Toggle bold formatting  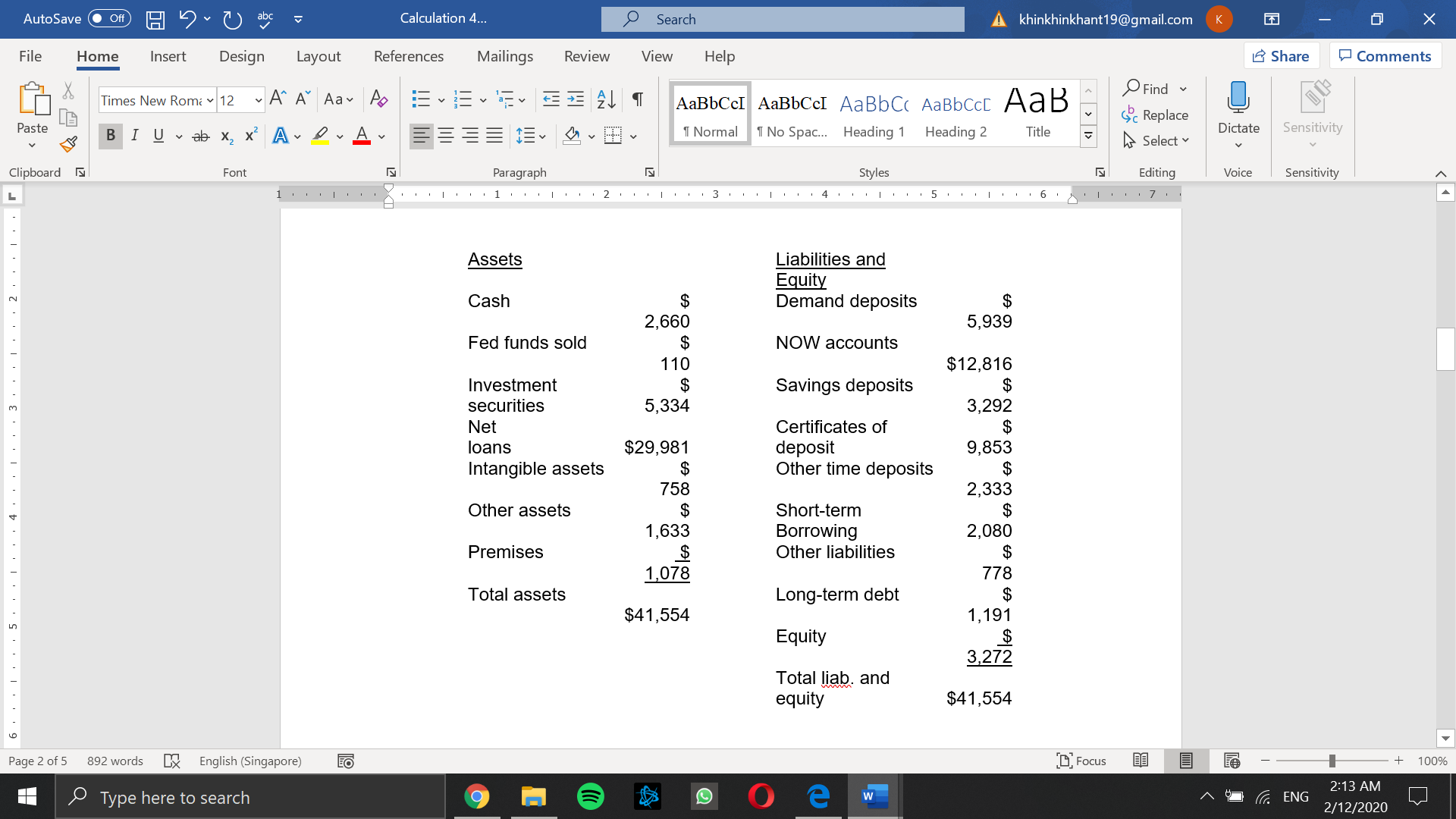click(110, 136)
